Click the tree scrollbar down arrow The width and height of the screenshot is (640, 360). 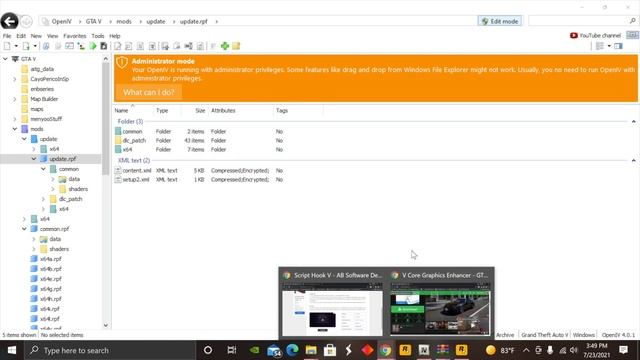point(106,325)
